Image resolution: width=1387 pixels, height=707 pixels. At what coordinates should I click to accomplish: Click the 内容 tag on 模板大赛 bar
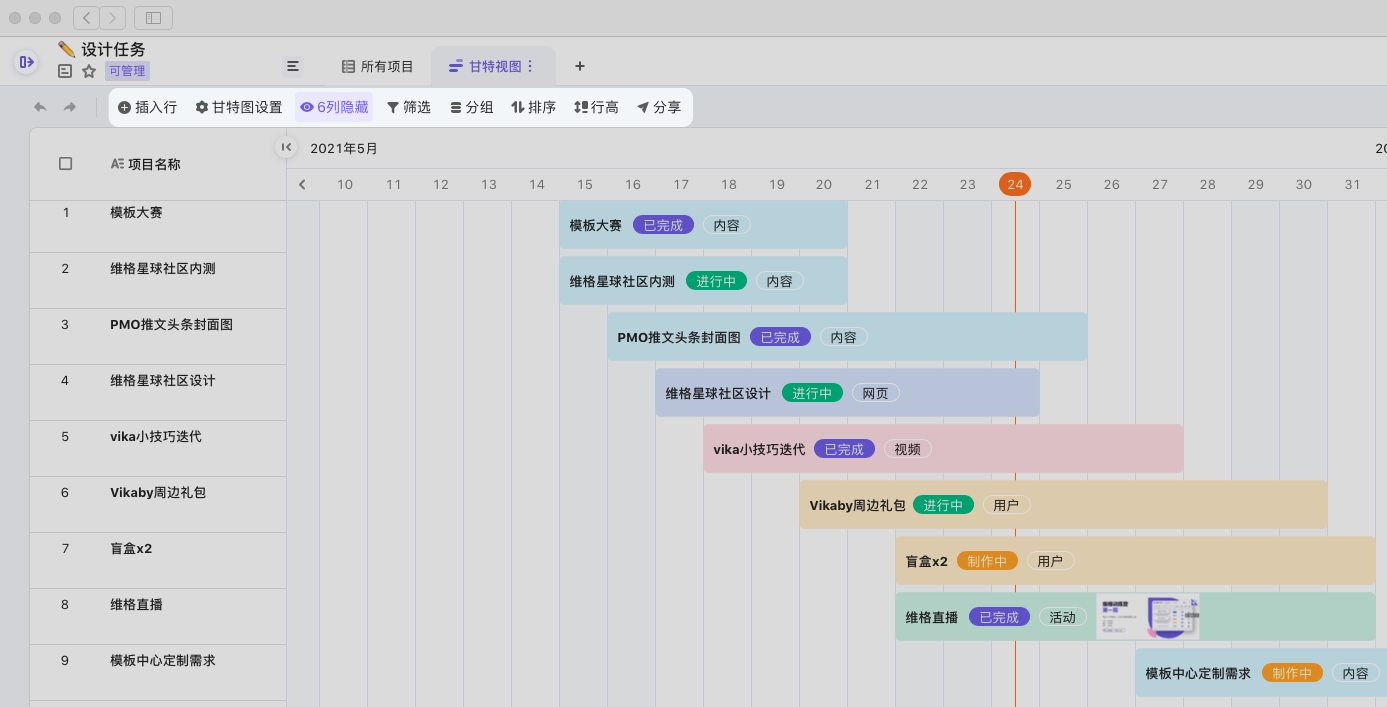click(x=727, y=225)
